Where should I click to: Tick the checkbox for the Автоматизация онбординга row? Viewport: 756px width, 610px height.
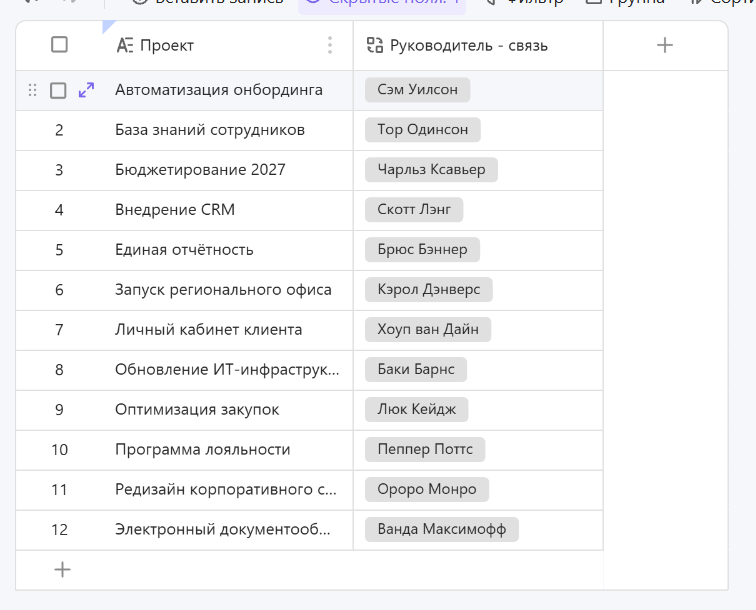pos(58,90)
